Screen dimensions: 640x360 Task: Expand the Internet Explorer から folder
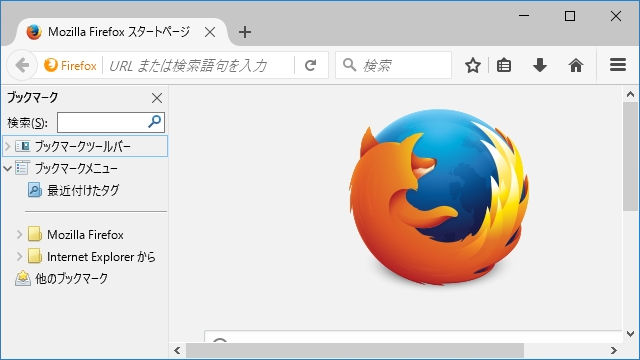19,256
